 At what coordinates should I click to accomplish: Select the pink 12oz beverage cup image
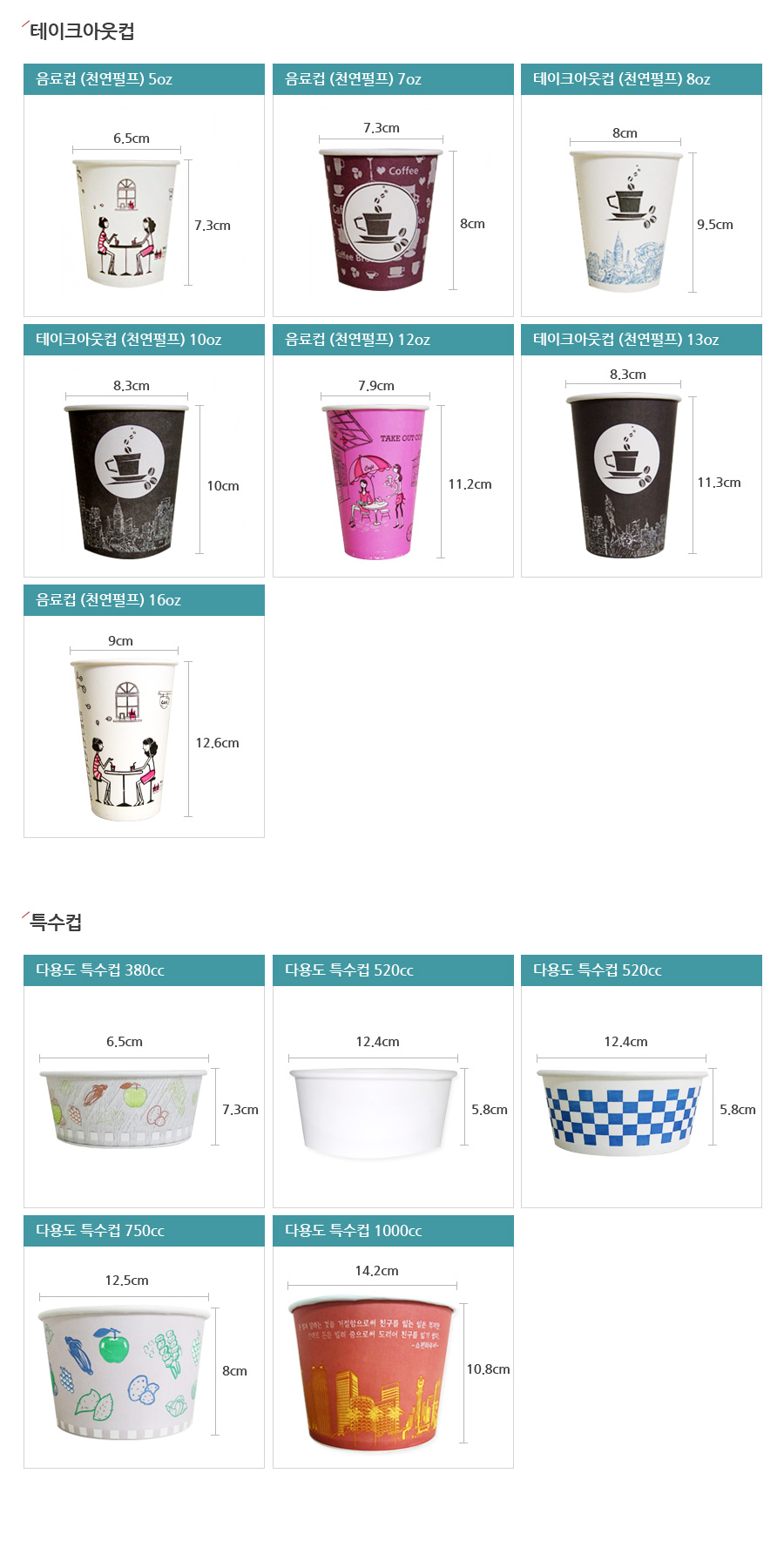[x=375, y=482]
